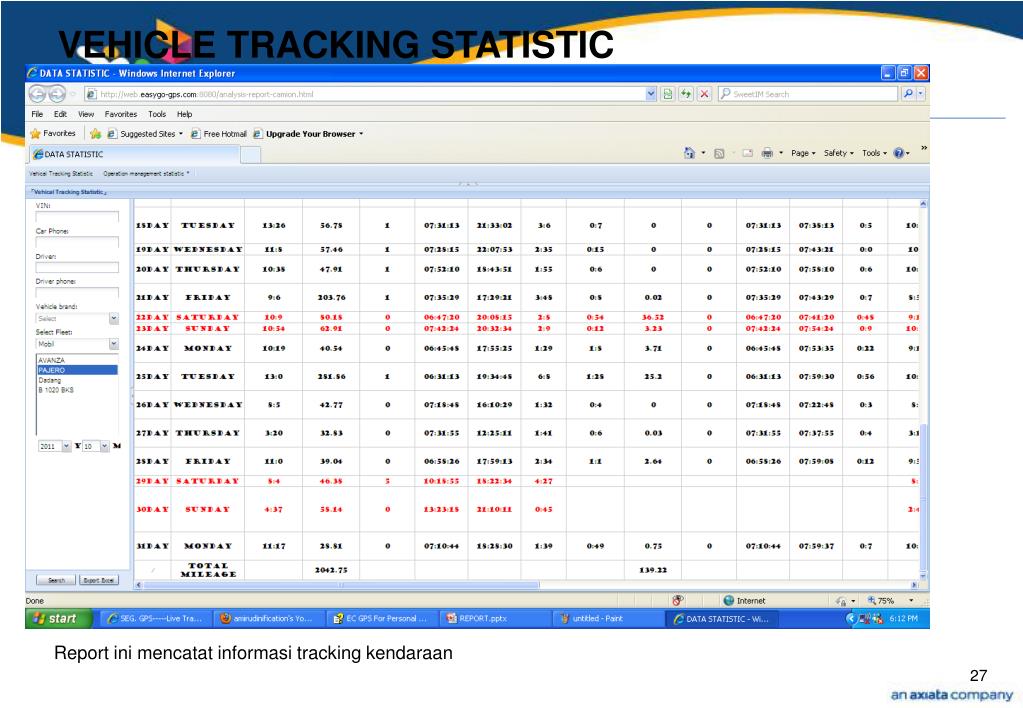Viewport: 1023px width, 708px height.
Task: Expand command bar overflow chevrons
Action: [x=924, y=148]
